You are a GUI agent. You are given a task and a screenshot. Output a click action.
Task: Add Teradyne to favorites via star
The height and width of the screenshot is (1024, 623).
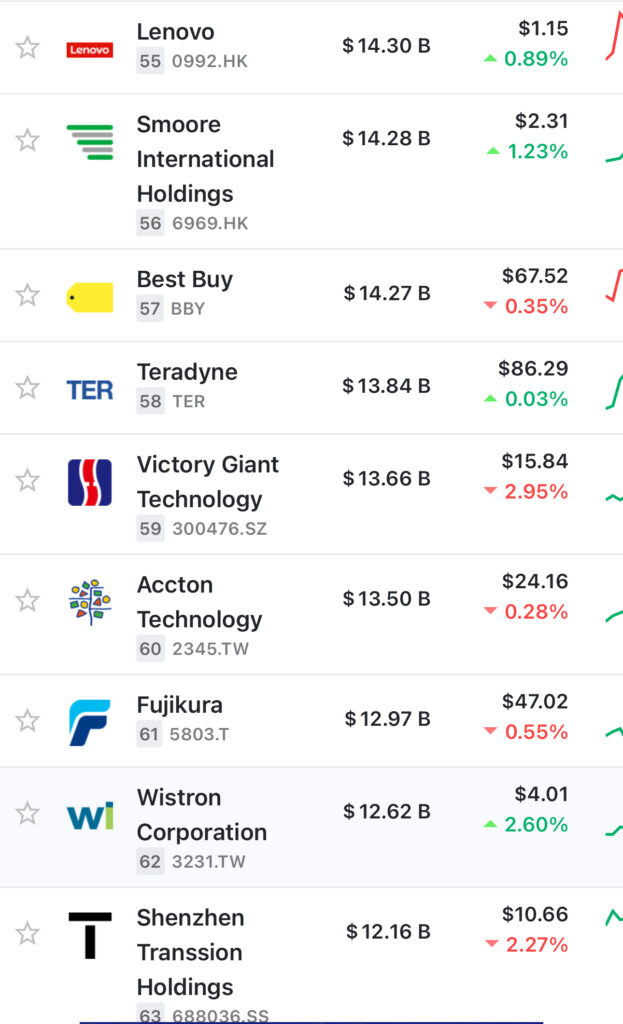tap(27, 387)
